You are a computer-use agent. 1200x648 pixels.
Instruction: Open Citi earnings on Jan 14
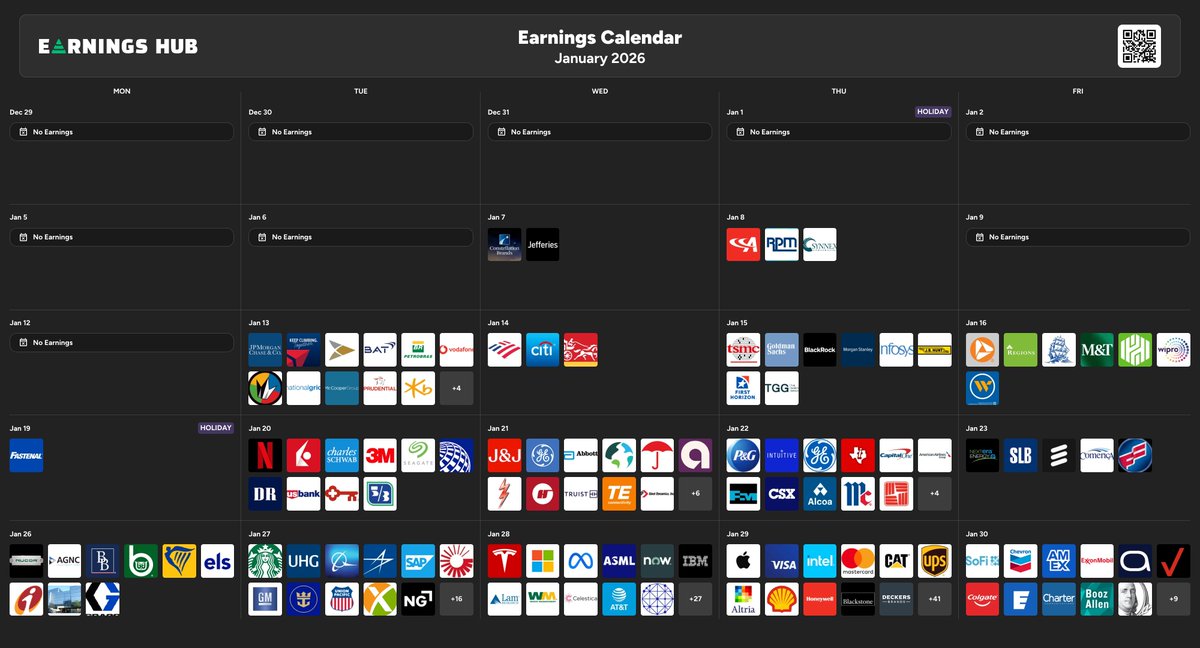click(543, 350)
